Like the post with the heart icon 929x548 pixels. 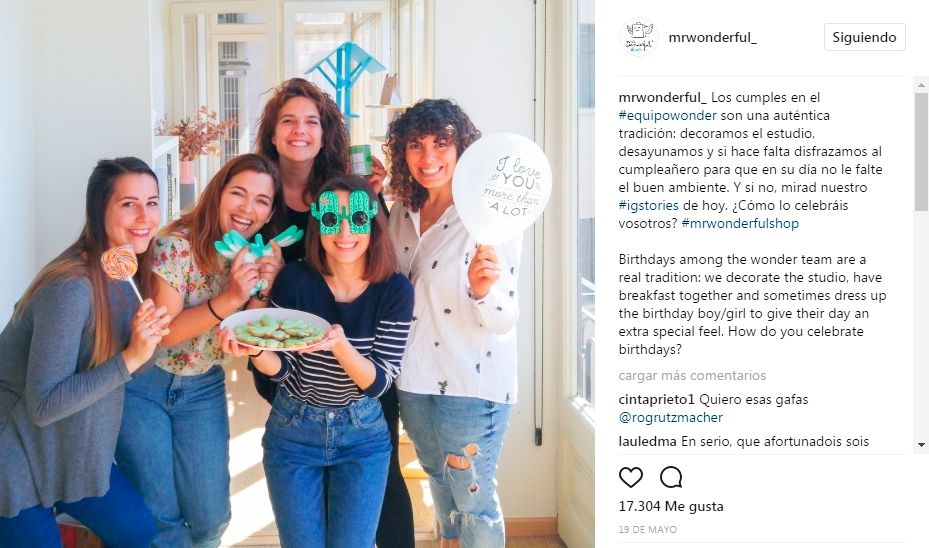point(630,477)
